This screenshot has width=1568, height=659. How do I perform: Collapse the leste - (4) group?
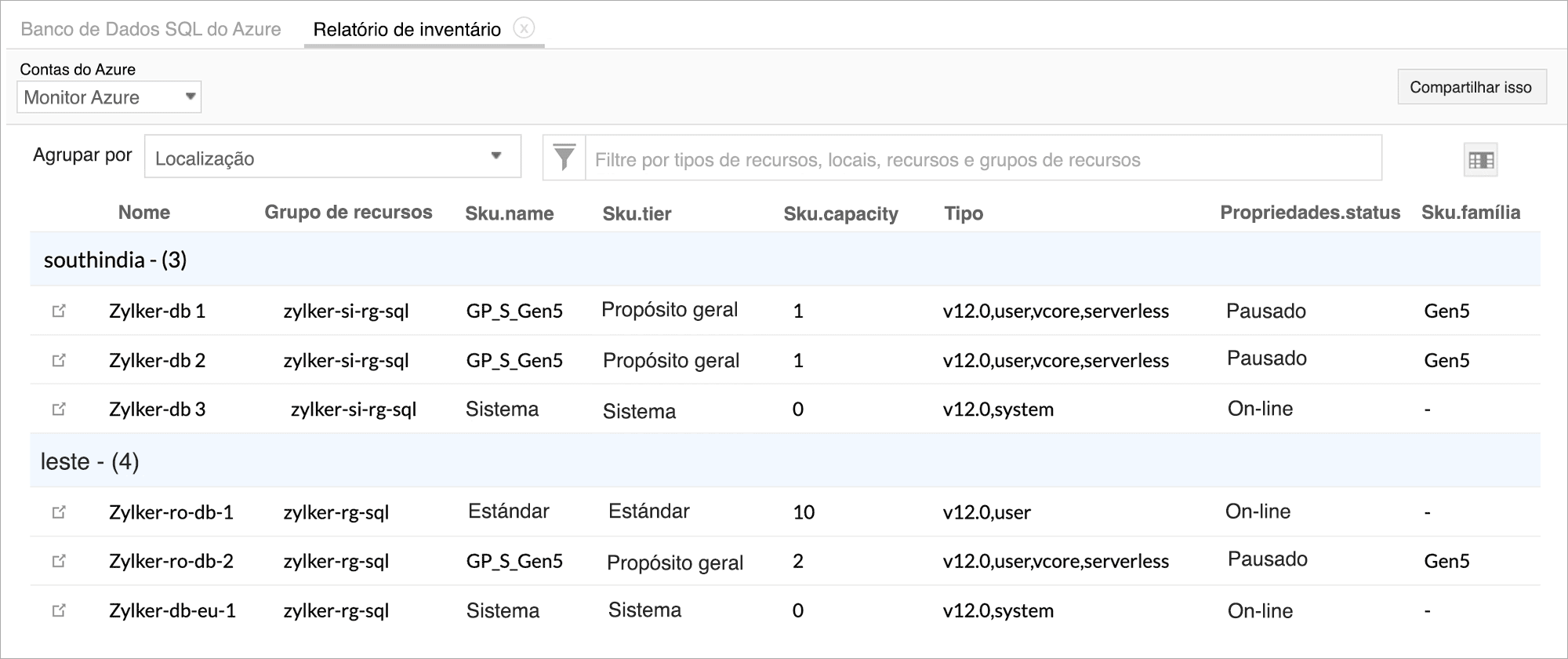(90, 461)
